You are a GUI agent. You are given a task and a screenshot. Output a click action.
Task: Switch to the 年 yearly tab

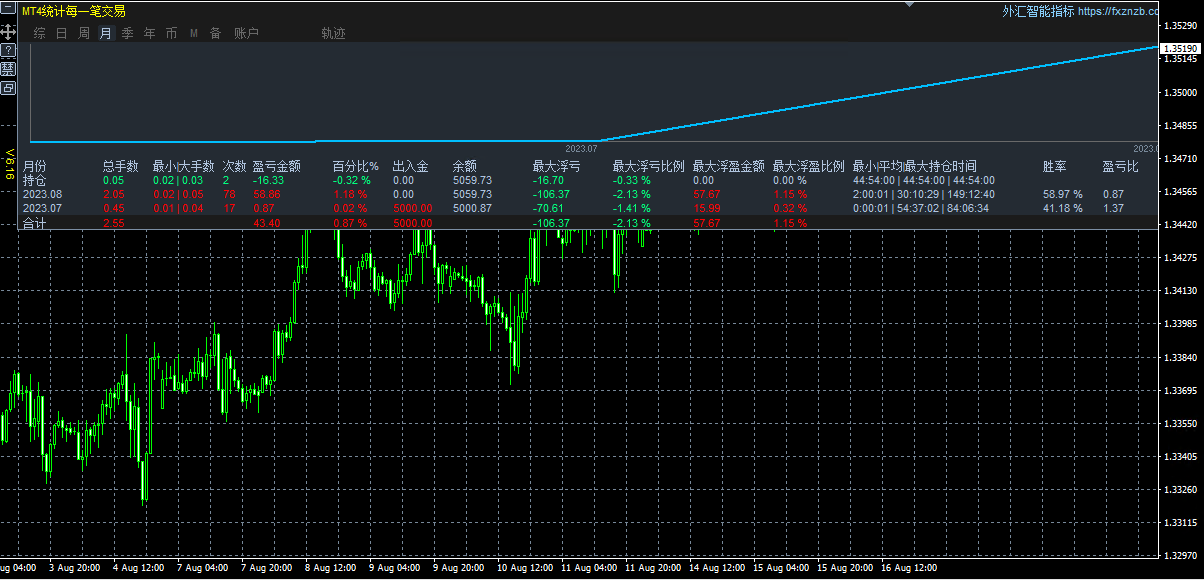click(x=150, y=33)
